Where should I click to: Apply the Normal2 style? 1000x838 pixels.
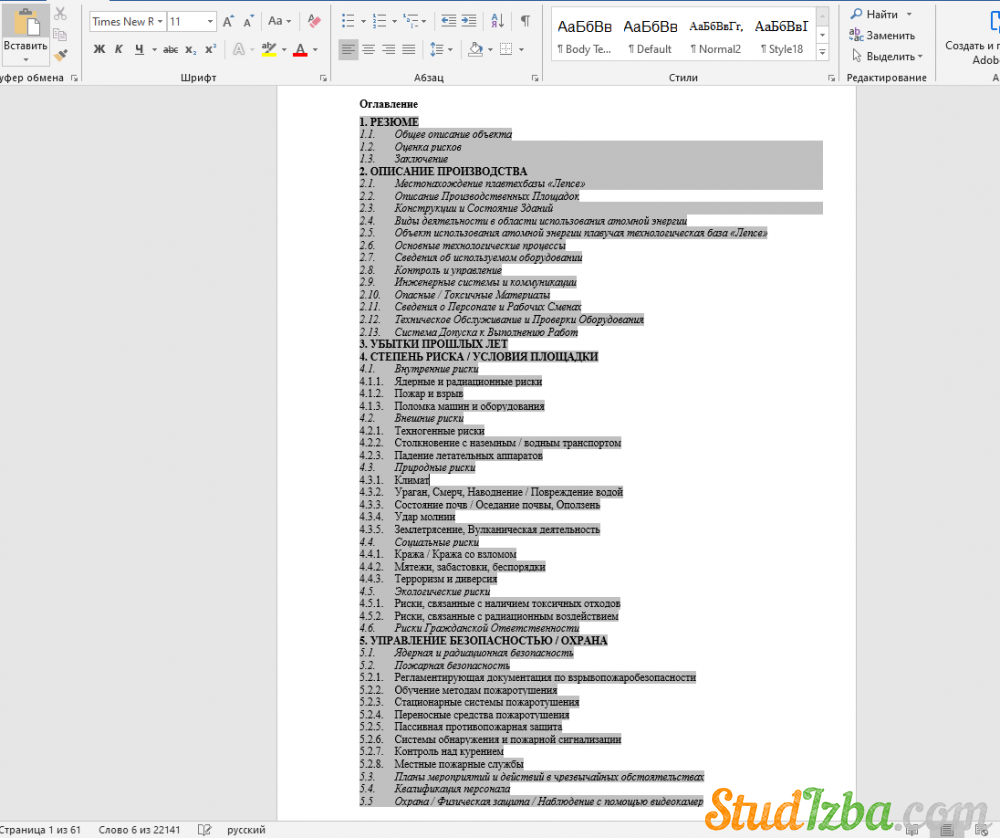(716, 35)
